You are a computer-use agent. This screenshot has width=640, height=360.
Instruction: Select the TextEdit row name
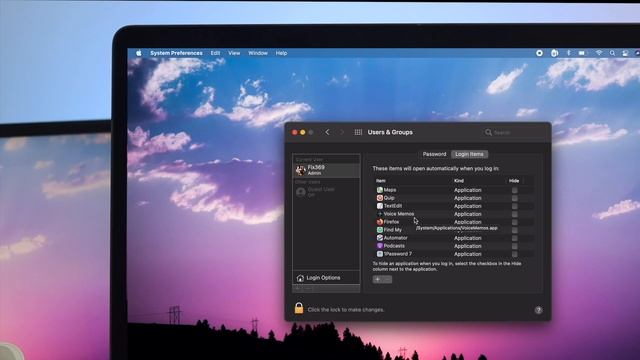point(393,206)
